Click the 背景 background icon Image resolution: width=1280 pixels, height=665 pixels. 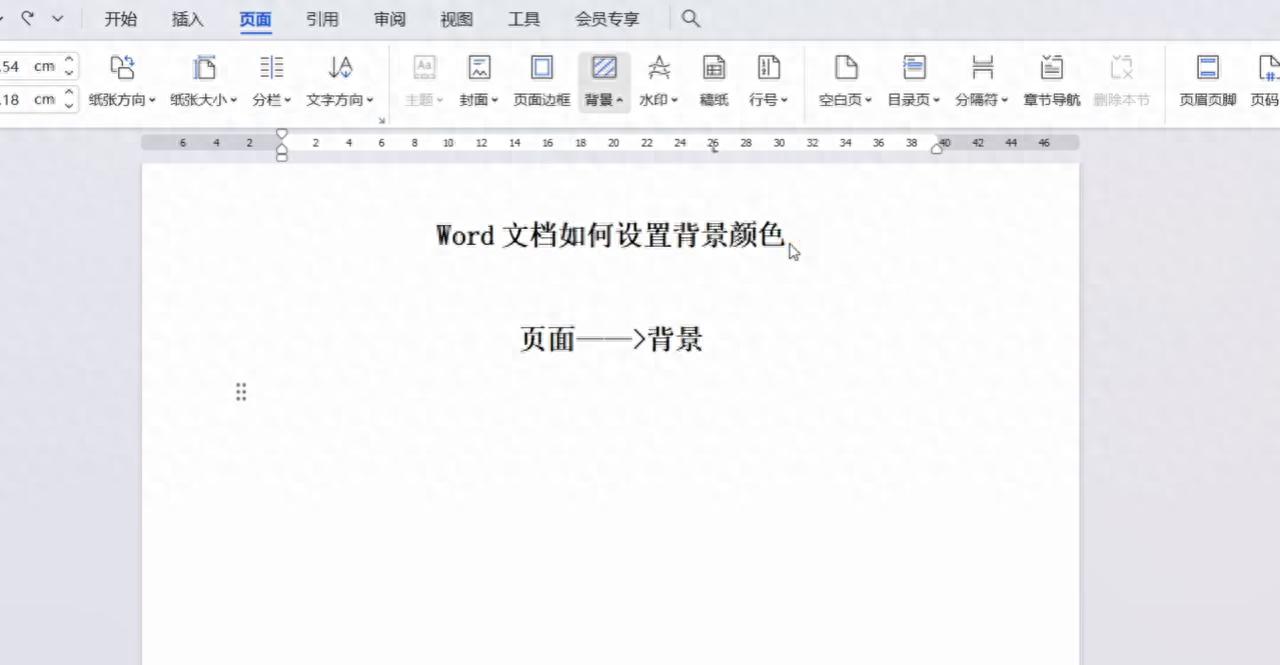point(604,67)
